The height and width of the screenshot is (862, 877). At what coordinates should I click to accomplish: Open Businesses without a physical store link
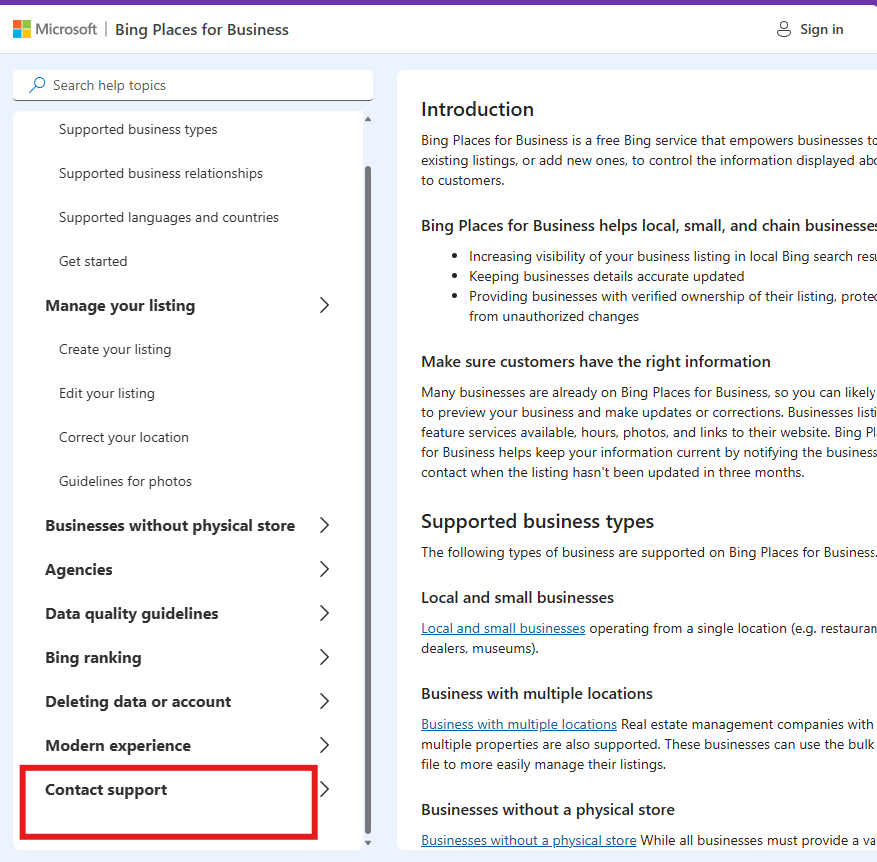pyautogui.click(x=529, y=840)
